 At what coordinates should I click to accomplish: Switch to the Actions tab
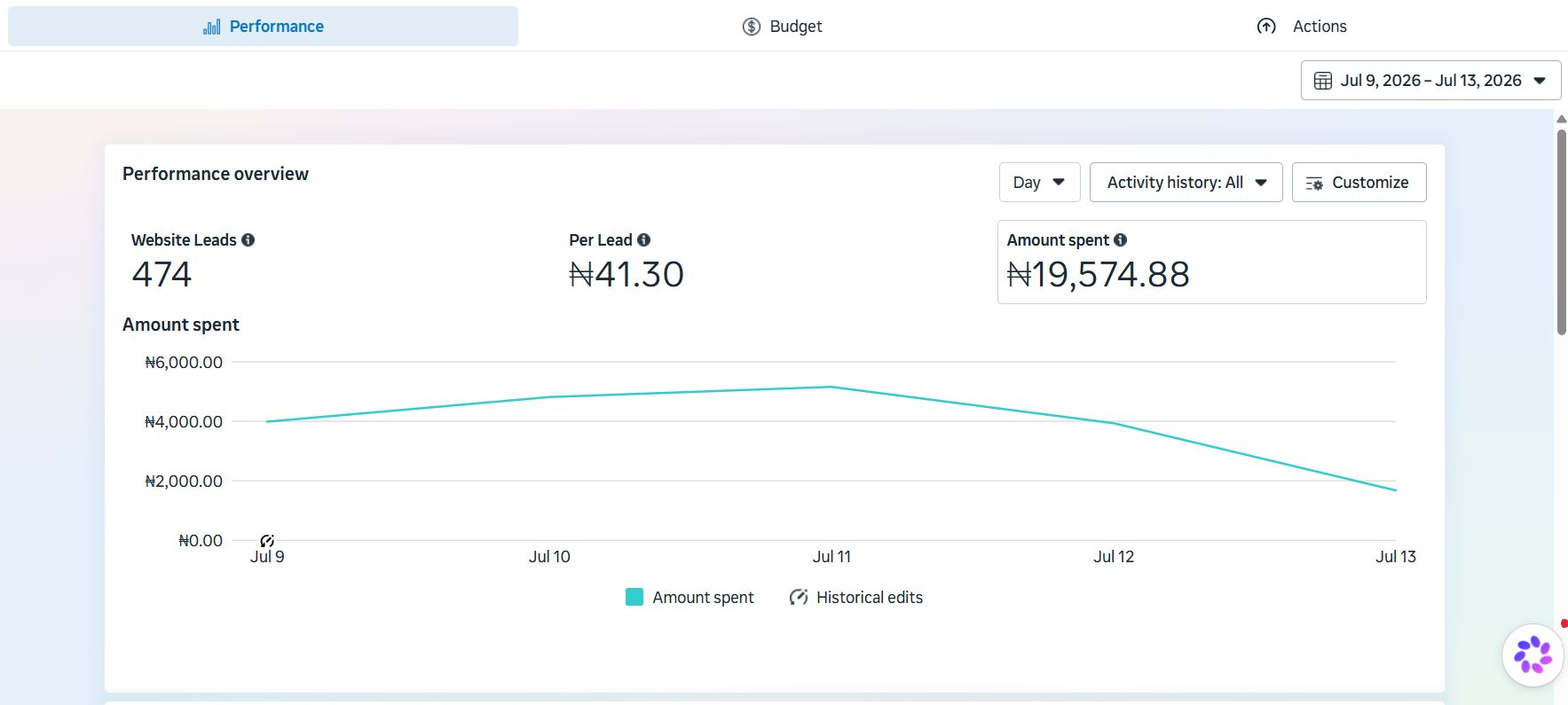click(x=1301, y=27)
